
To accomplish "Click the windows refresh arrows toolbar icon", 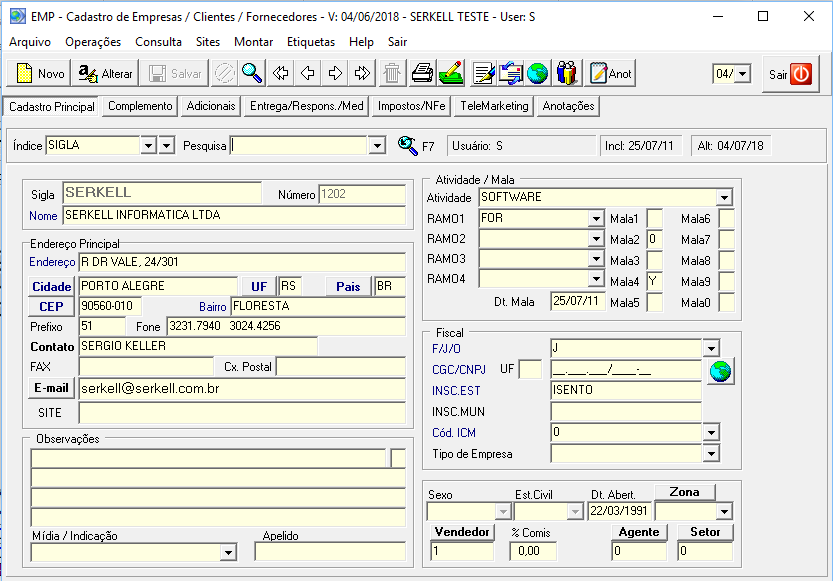I will coord(511,73).
